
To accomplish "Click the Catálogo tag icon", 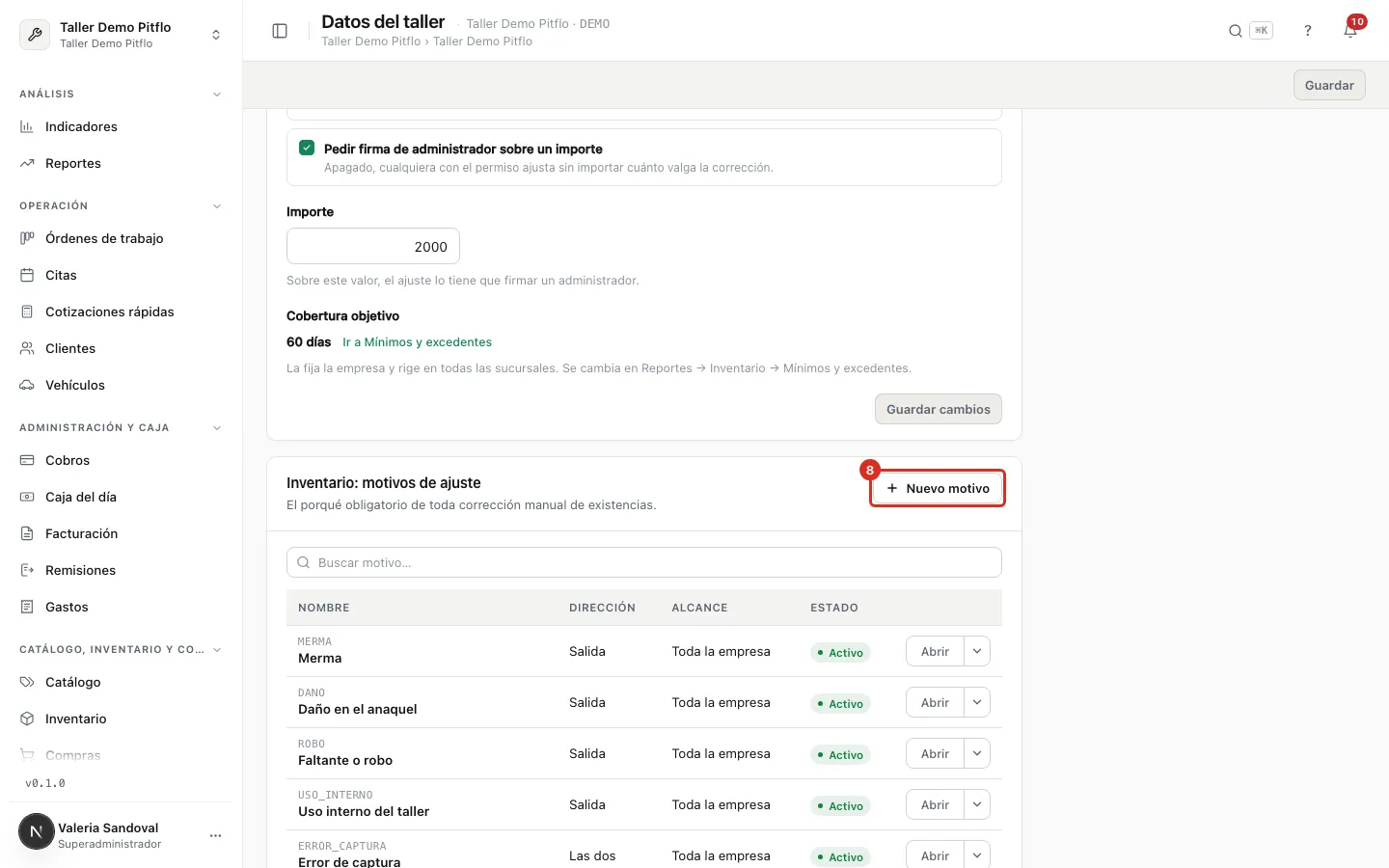I will 27,682.
